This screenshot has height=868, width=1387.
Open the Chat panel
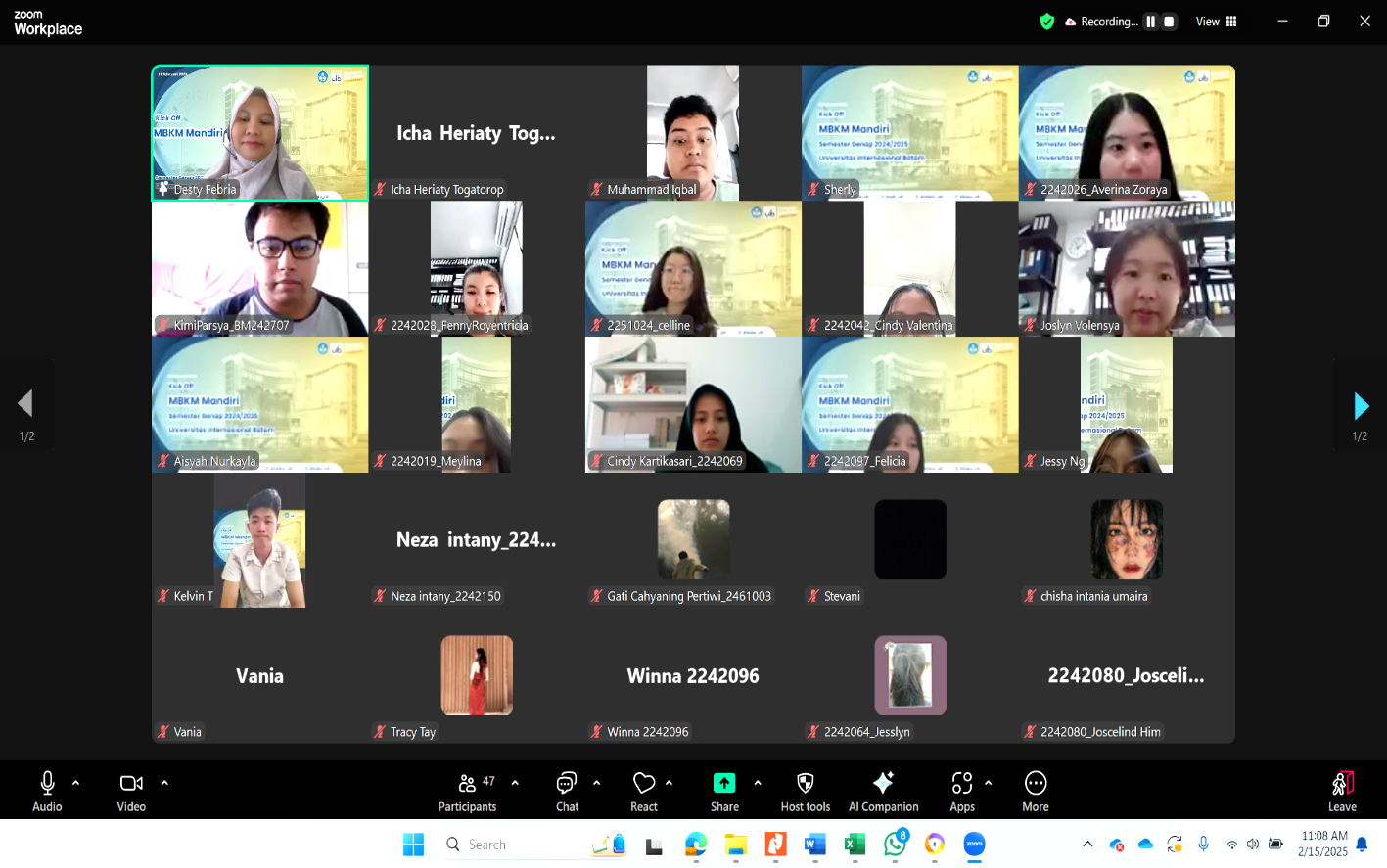pyautogui.click(x=566, y=791)
